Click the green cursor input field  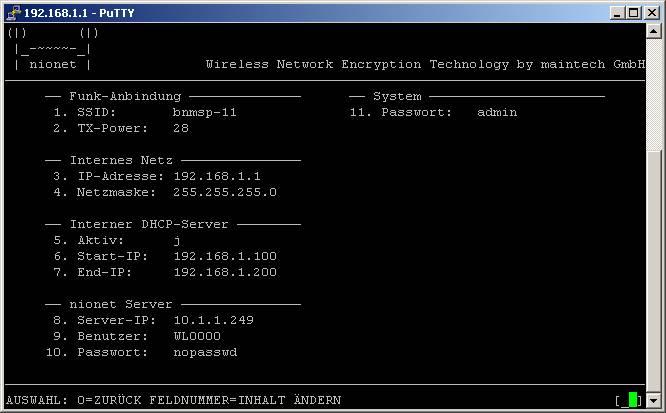click(x=628, y=400)
